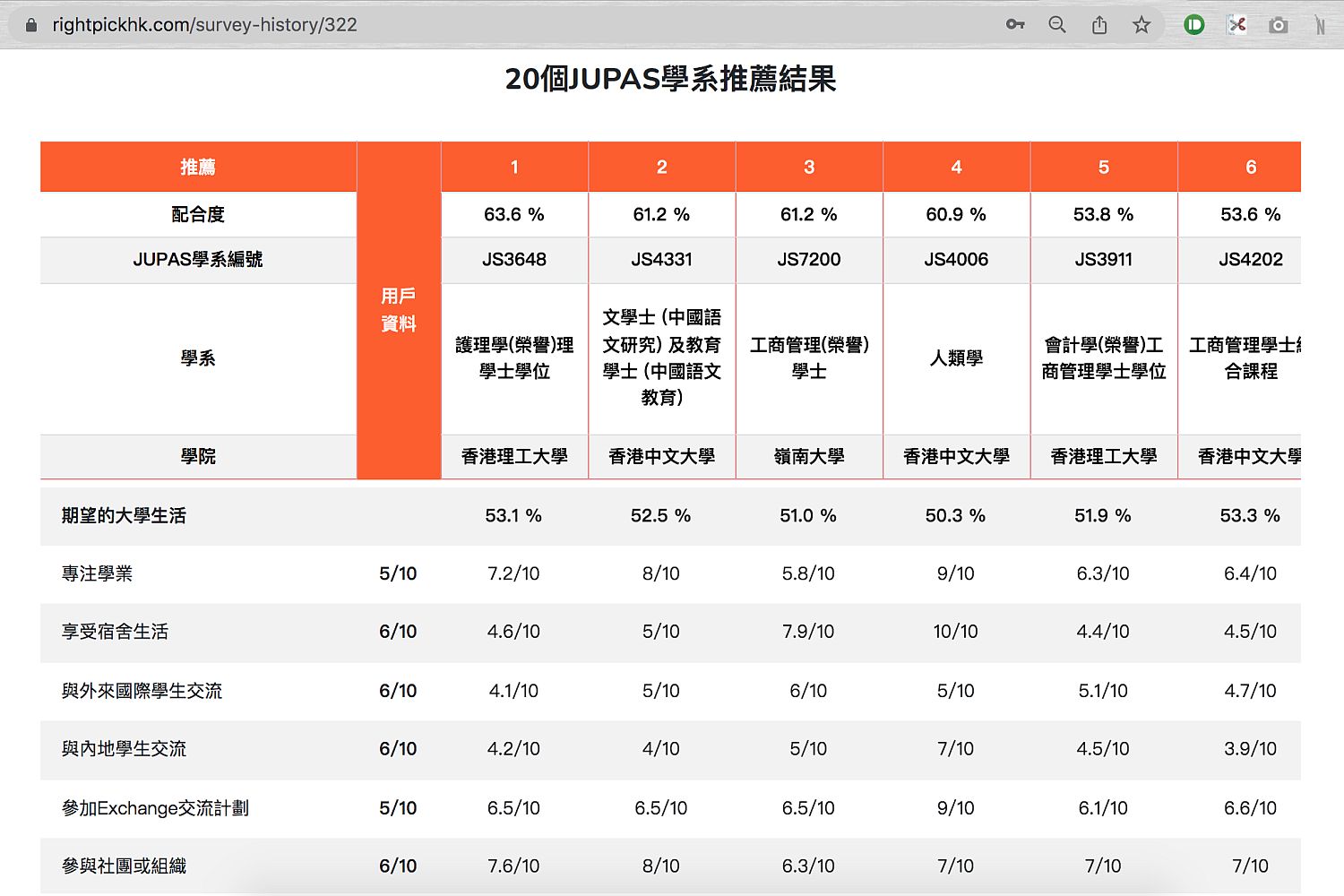
Task: Click 10/10 in the 享受宿舍生活 row
Action: (x=955, y=633)
